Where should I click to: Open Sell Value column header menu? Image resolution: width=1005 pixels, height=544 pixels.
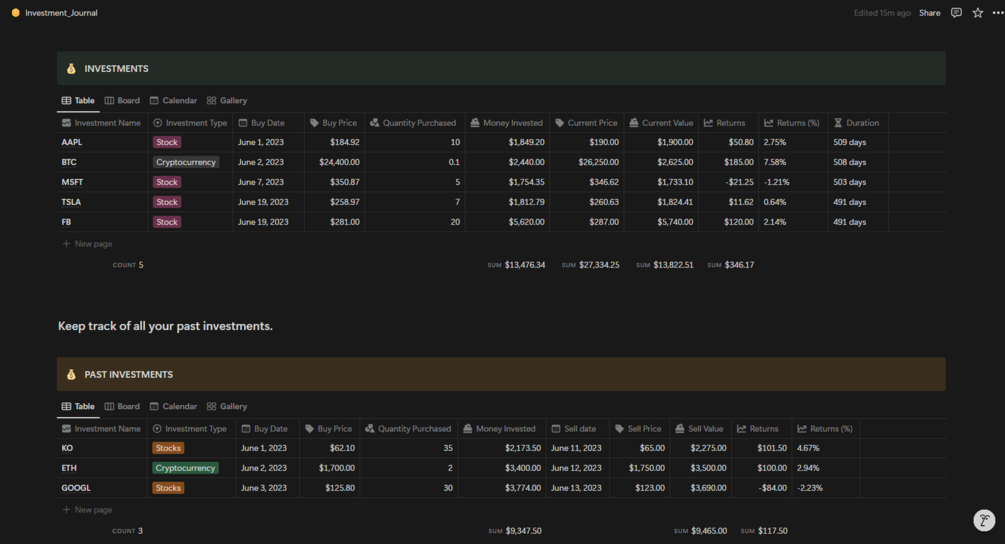point(701,429)
